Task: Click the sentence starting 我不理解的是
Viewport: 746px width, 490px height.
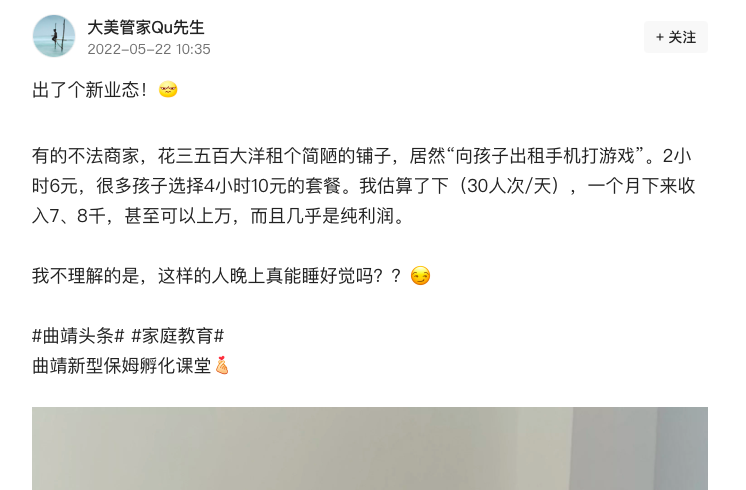Action: (216, 276)
